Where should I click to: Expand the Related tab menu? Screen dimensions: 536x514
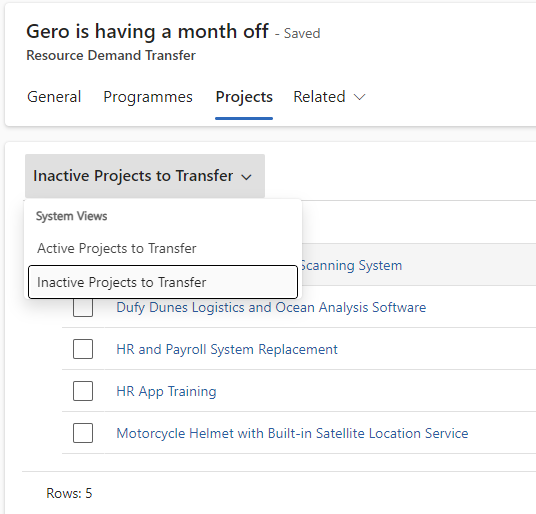pyautogui.click(x=329, y=97)
